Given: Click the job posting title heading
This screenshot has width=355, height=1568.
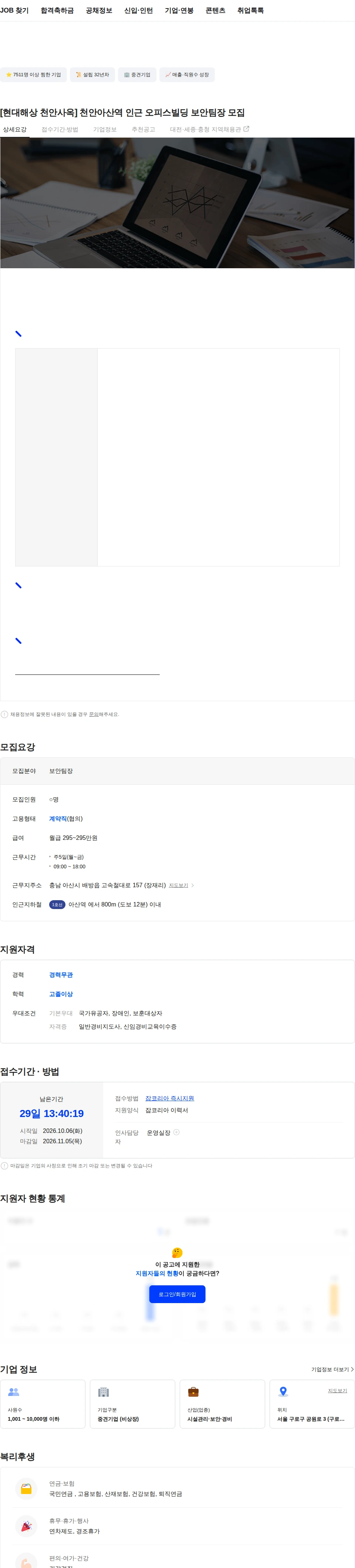Looking at the screenshot, I should pyautogui.click(x=123, y=112).
